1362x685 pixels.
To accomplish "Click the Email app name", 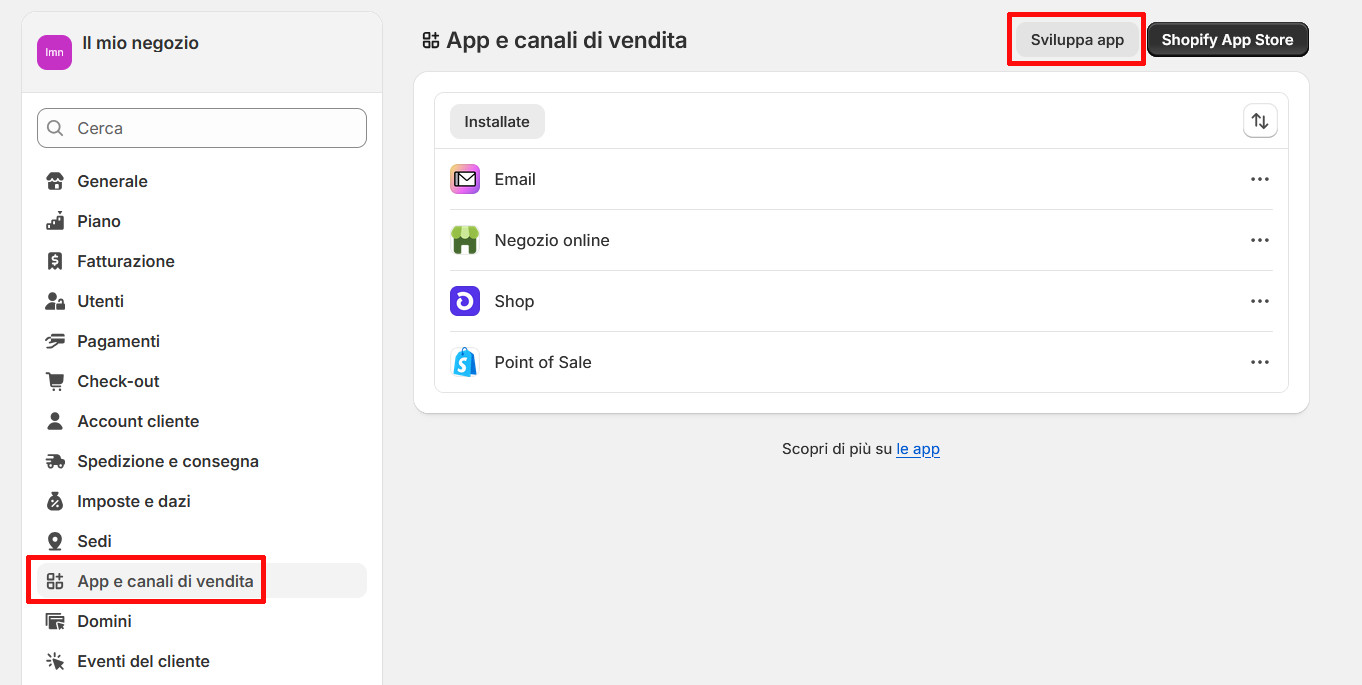I will (x=515, y=179).
